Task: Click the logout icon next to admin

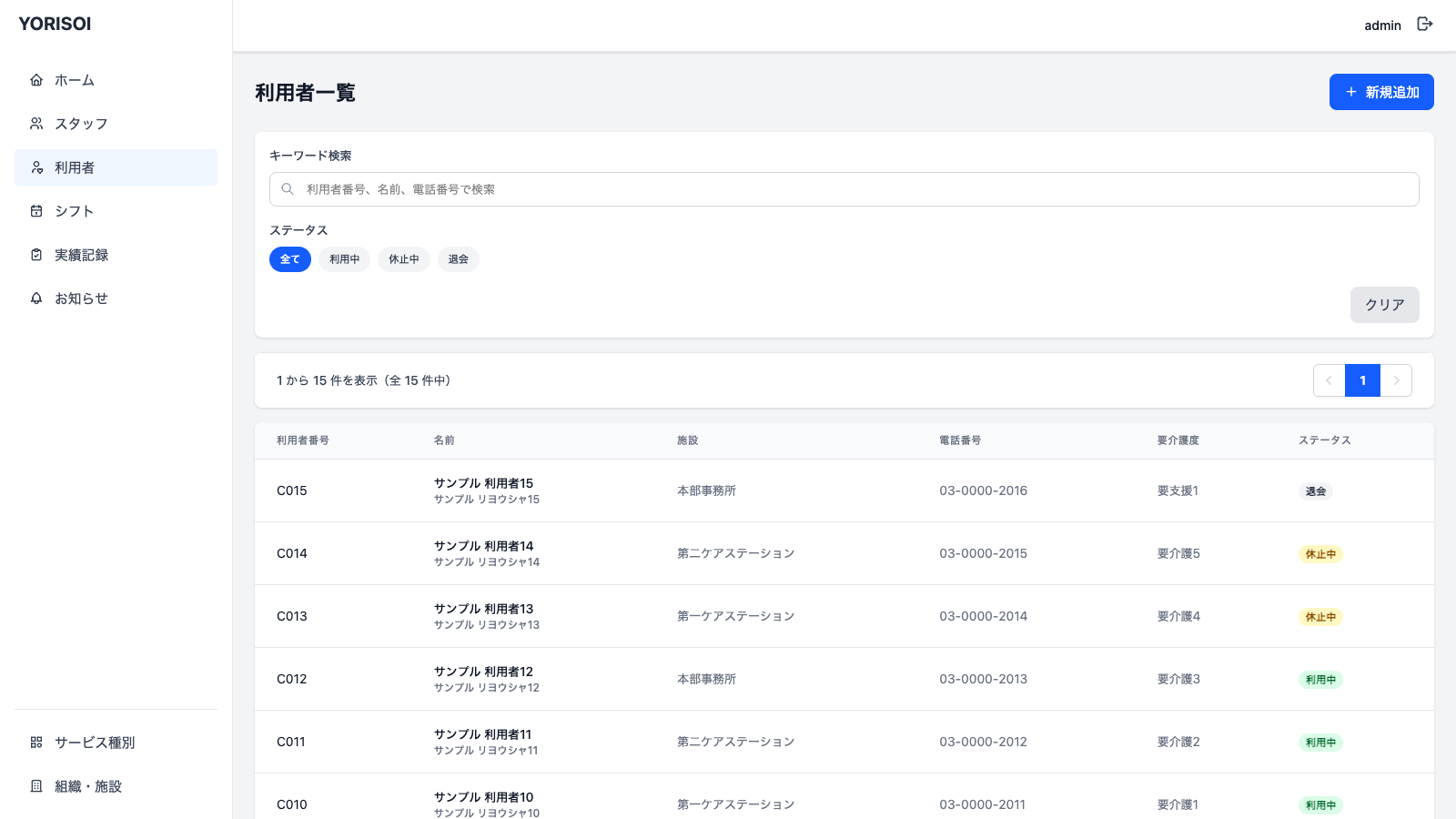Action: pyautogui.click(x=1425, y=25)
